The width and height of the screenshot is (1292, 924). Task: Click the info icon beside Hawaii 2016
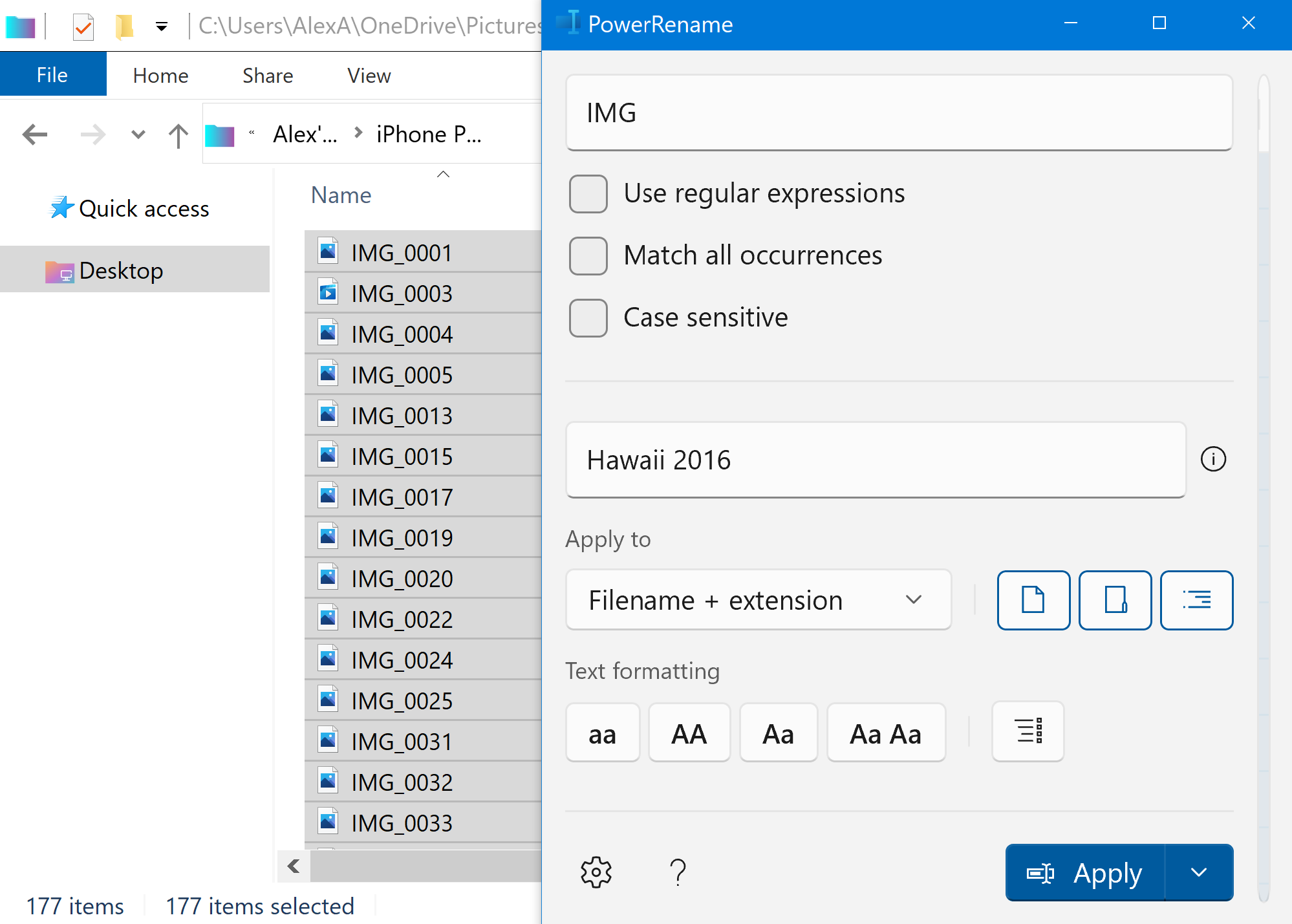[1213, 460]
